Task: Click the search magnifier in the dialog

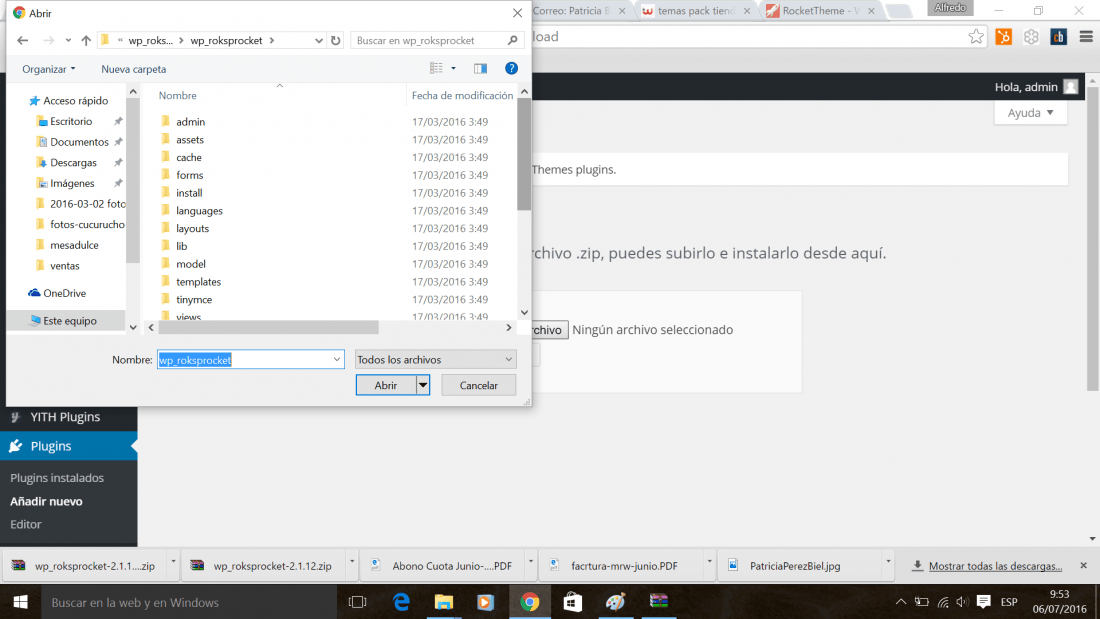Action: pos(513,41)
